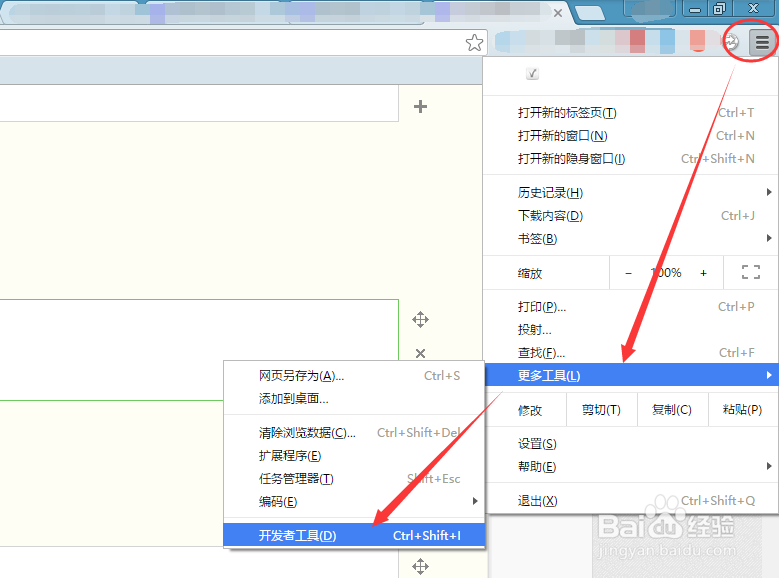Expand the 帮助(E) help submenu
Viewport: 779px width, 578px height.
[631, 466]
